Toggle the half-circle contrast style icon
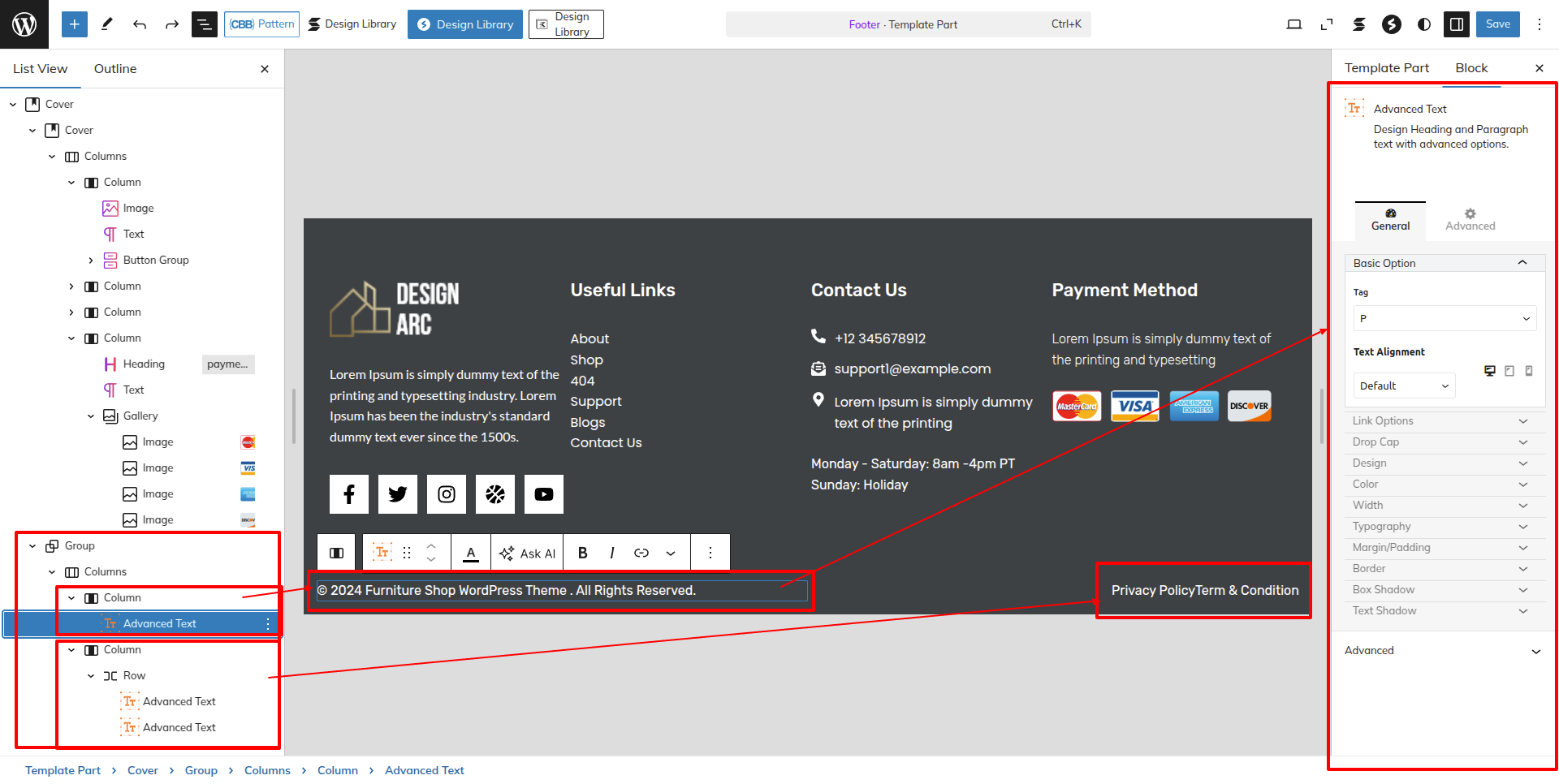 pyautogui.click(x=1424, y=24)
